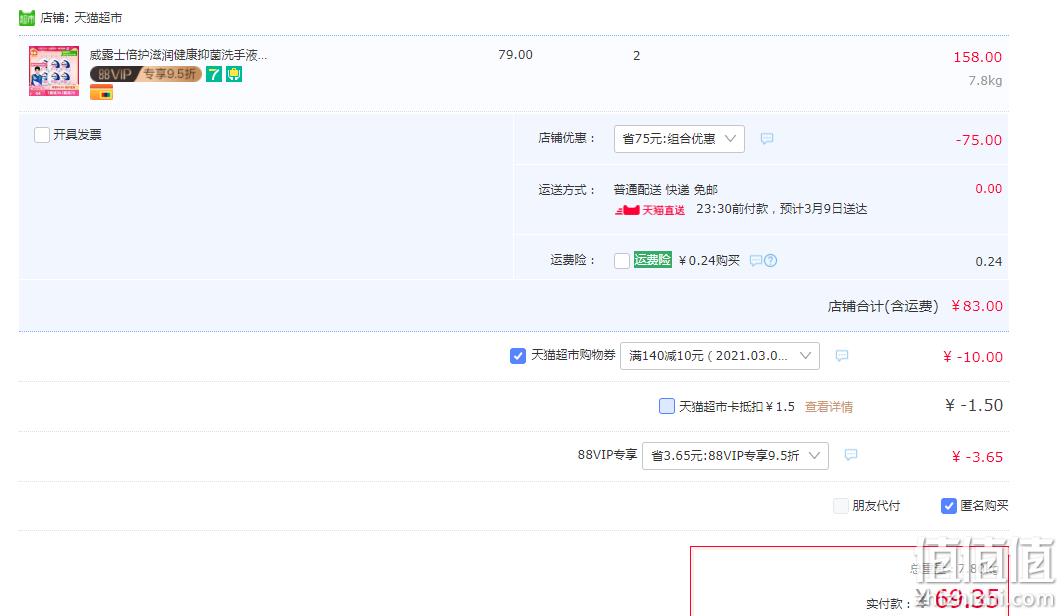Open the hand soap product thumbnail
Image resolution: width=1064 pixels, height=616 pixels.
click(x=54, y=71)
